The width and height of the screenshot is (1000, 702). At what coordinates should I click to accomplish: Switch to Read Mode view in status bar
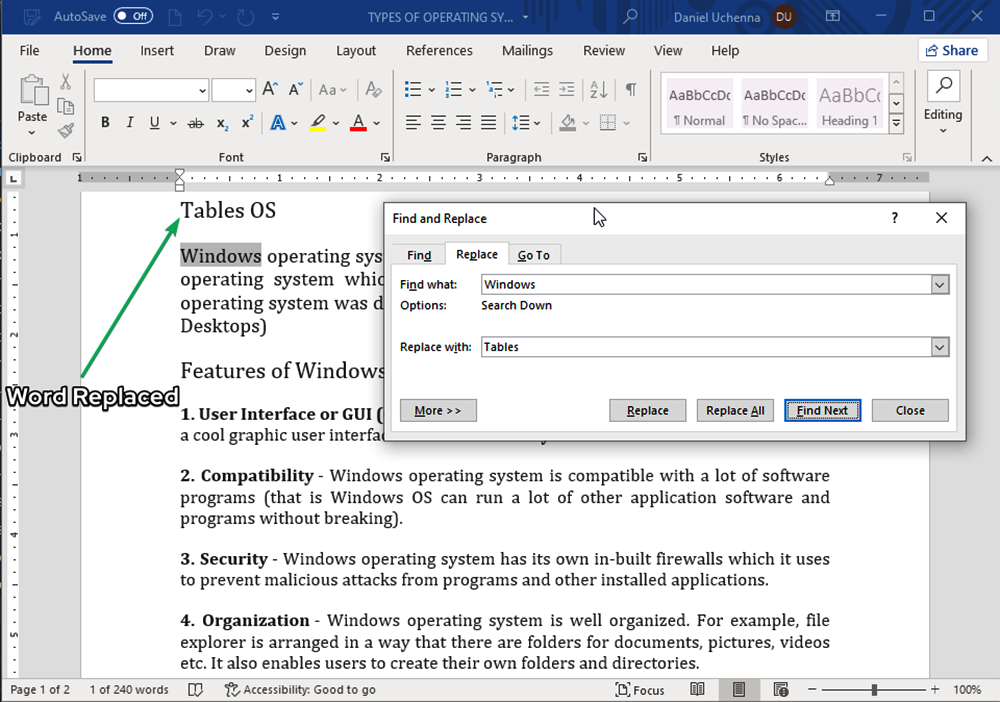[697, 690]
